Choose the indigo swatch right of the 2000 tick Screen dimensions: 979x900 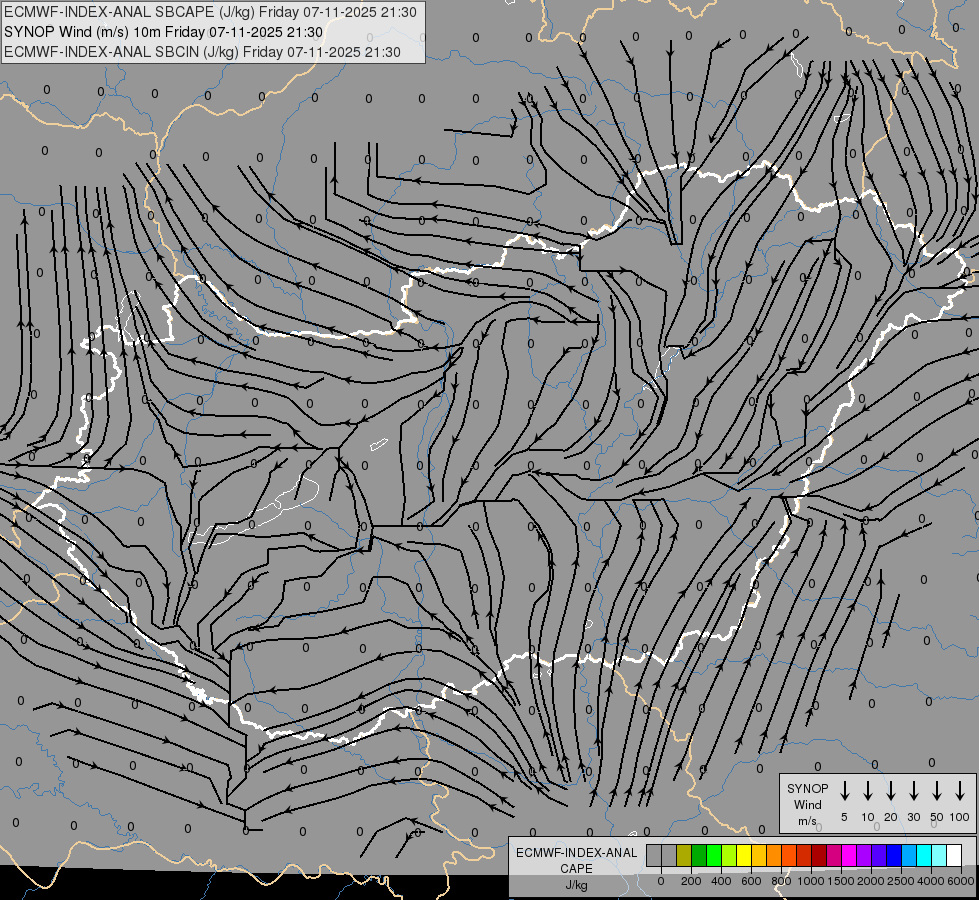tap(879, 855)
